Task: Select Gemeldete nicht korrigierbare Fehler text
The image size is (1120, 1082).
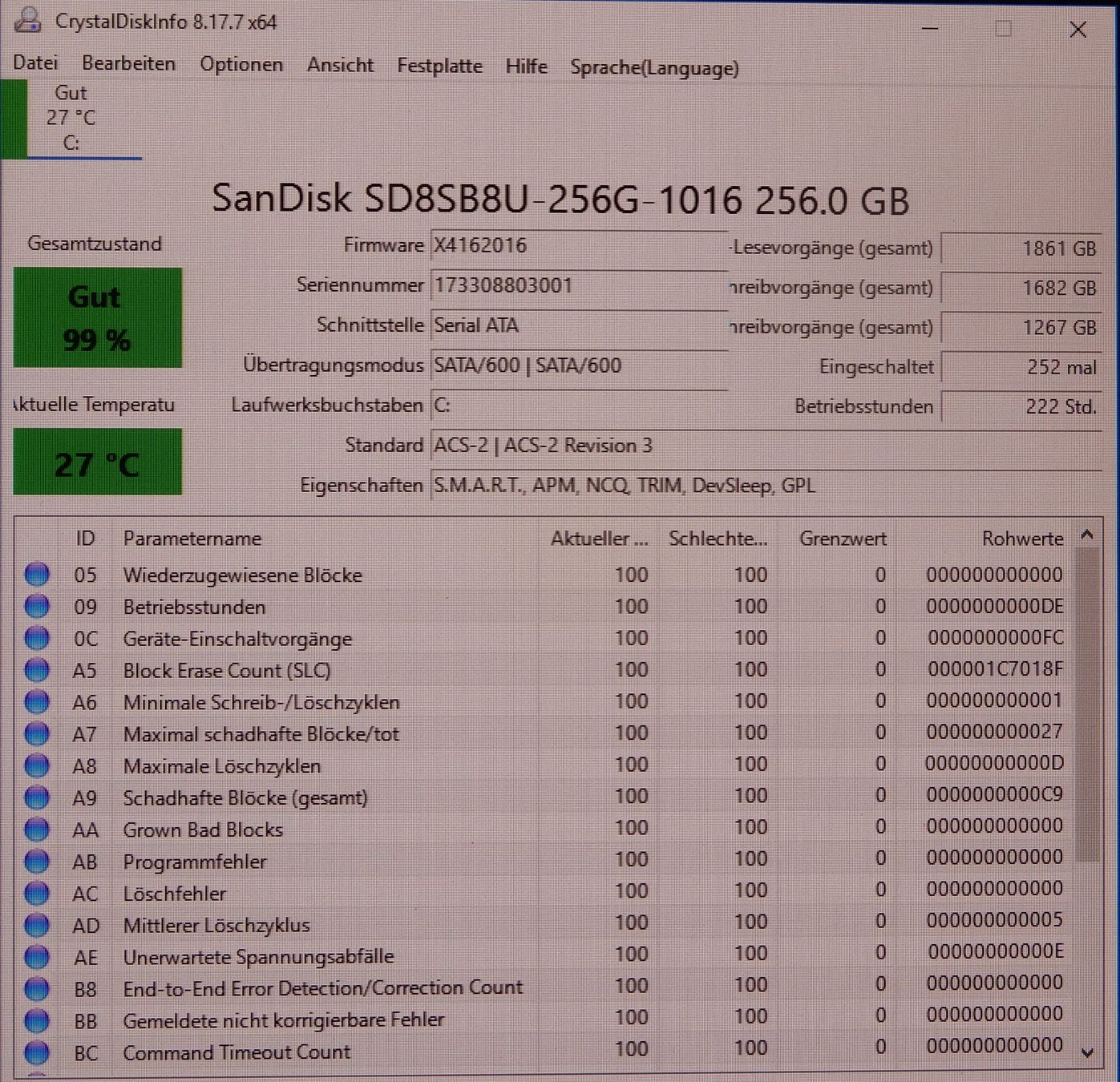Action: click(283, 1020)
